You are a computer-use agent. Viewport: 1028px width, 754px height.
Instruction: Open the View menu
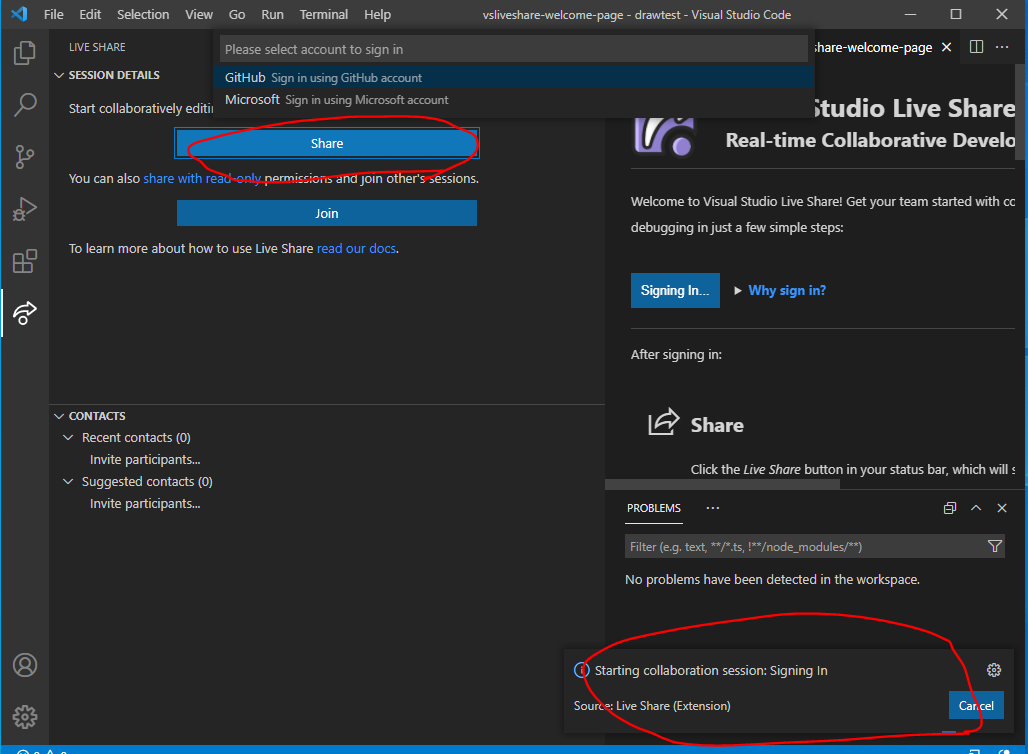pyautogui.click(x=199, y=14)
